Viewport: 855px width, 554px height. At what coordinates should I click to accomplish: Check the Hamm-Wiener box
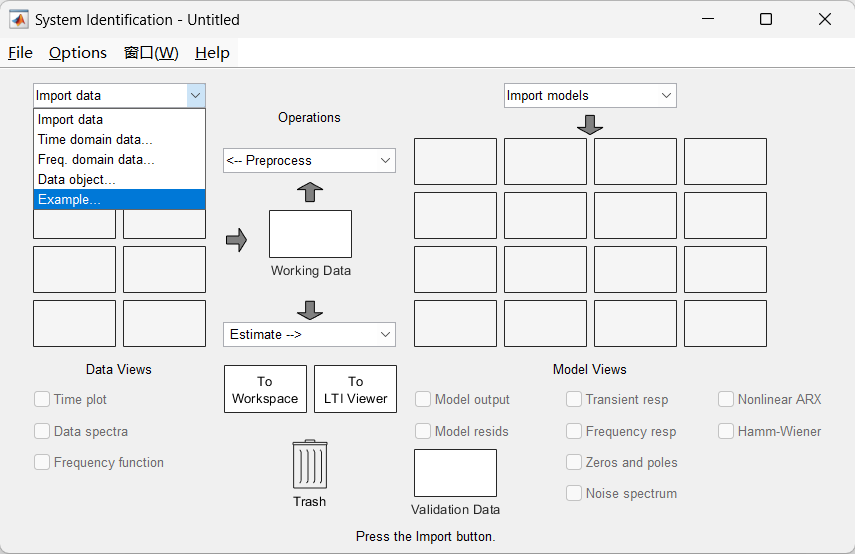(726, 431)
